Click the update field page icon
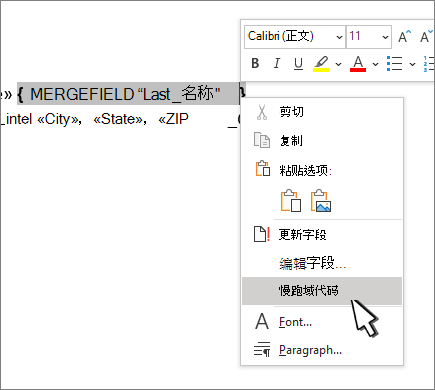The height and width of the screenshot is (390, 435). [x=262, y=234]
